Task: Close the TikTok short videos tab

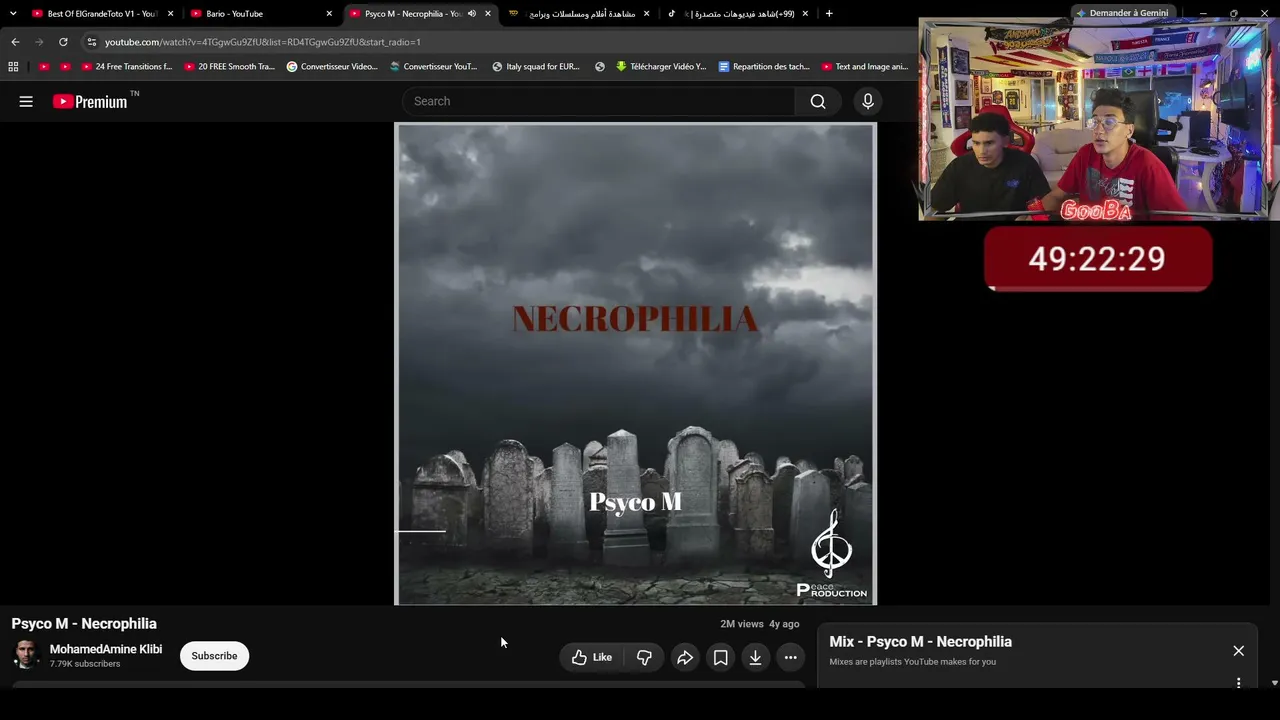Action: tap(805, 14)
